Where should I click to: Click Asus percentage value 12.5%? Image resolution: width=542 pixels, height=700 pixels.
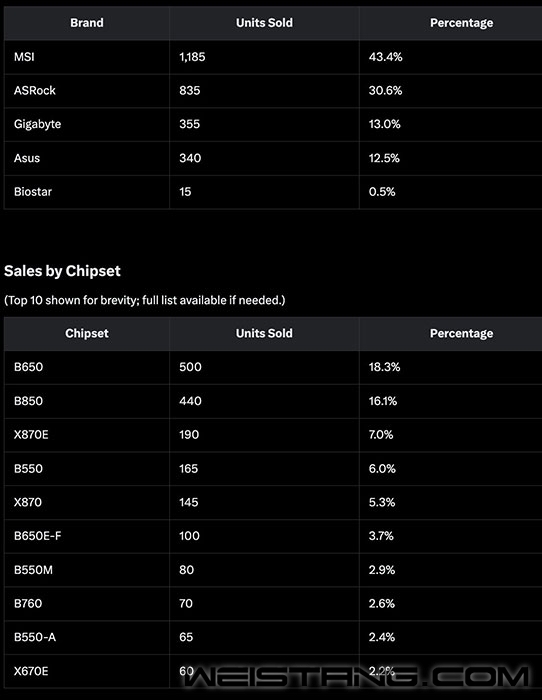point(384,158)
